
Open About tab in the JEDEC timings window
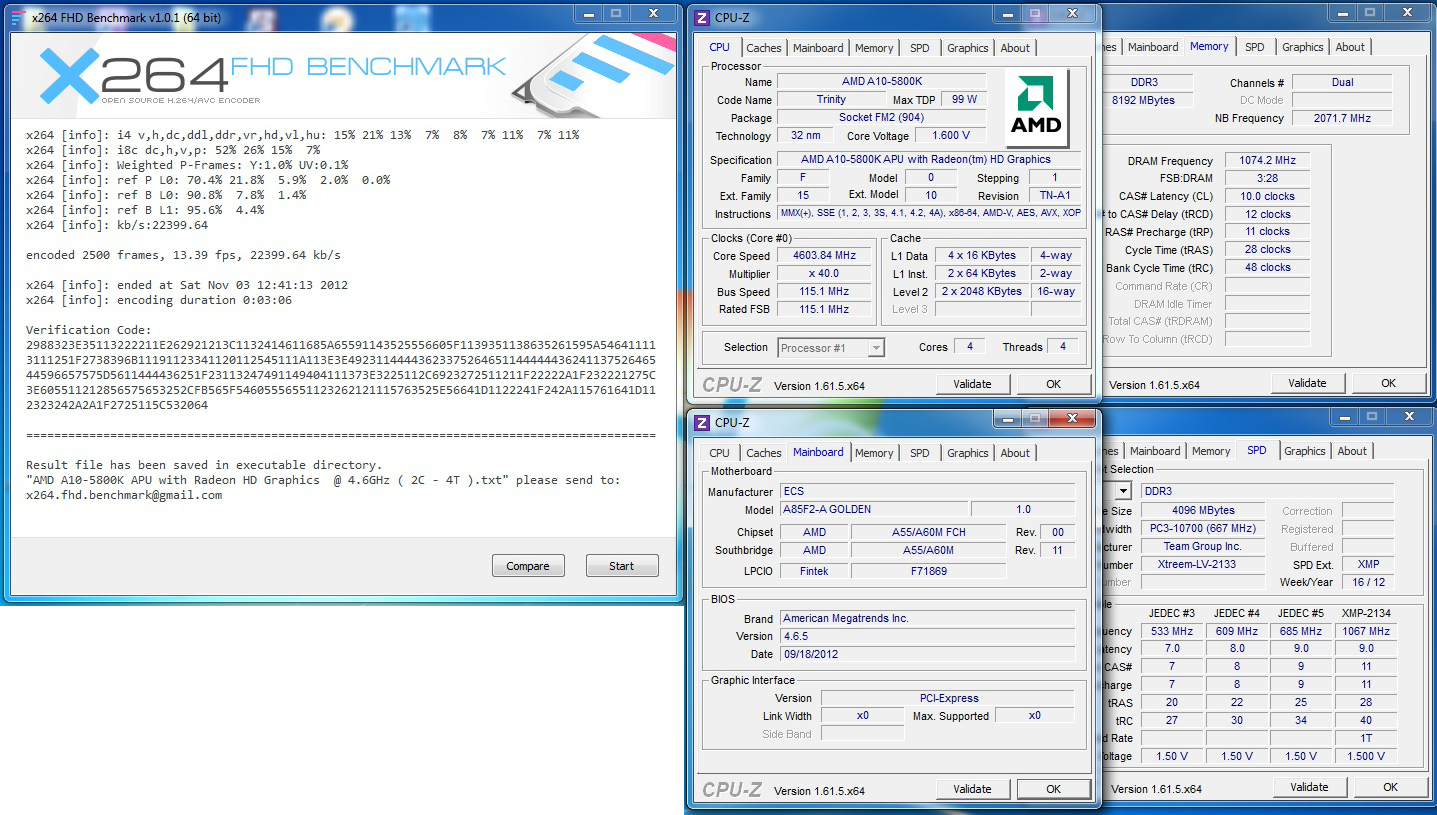pos(1352,451)
